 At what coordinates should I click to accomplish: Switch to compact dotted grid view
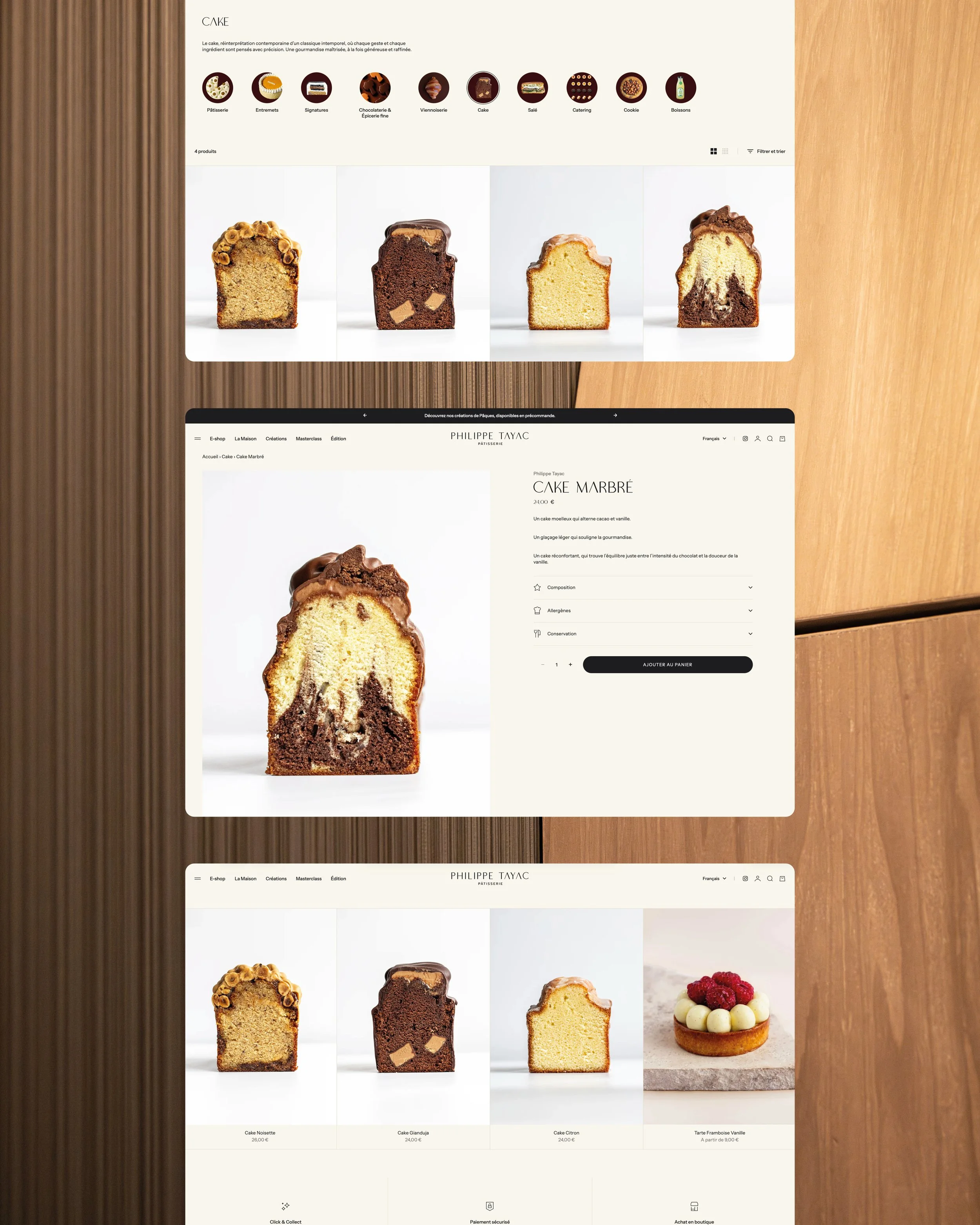(x=726, y=151)
